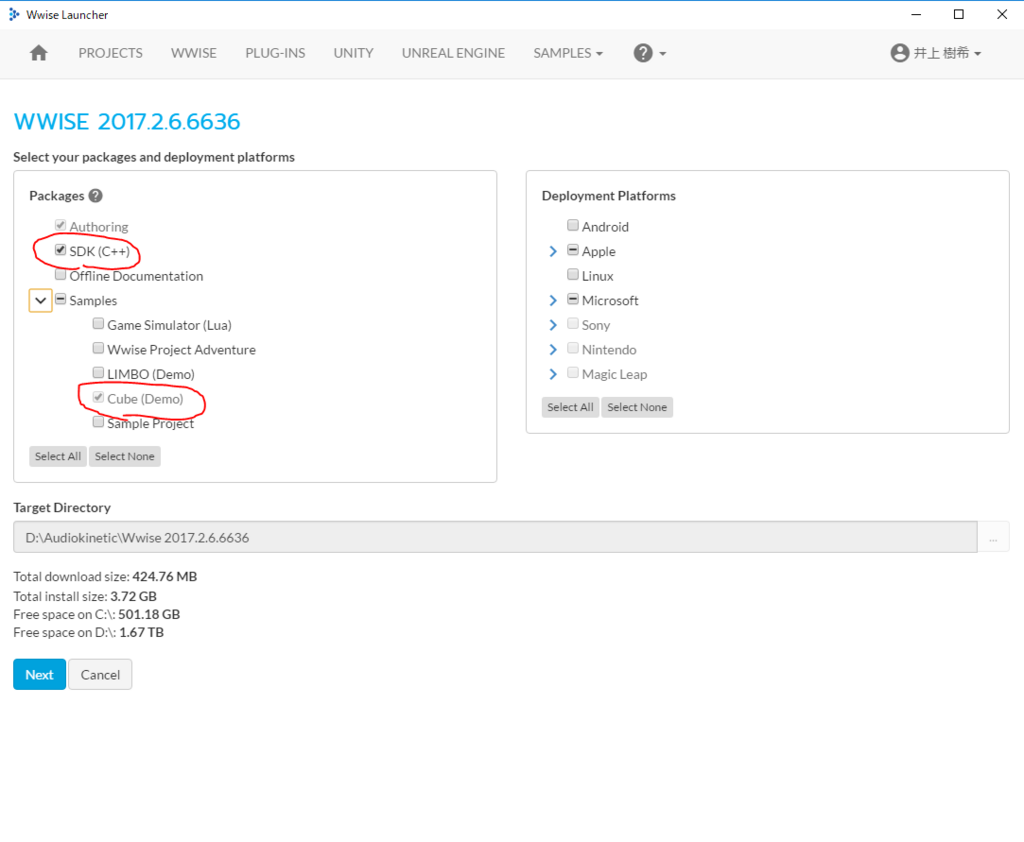This screenshot has height=842, width=1024.
Task: Click the Total download size 424.76 MB text
Action: tap(105, 576)
